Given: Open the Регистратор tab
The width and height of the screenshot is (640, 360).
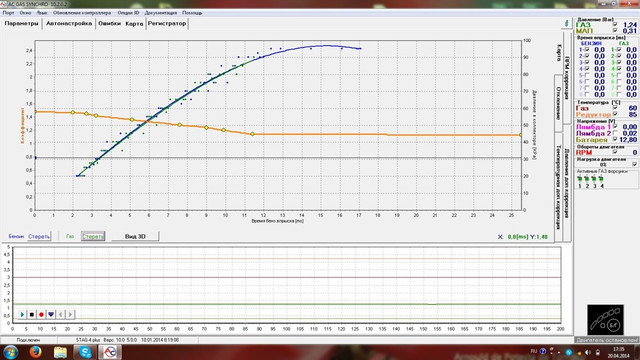Looking at the screenshot, I should 167,24.
